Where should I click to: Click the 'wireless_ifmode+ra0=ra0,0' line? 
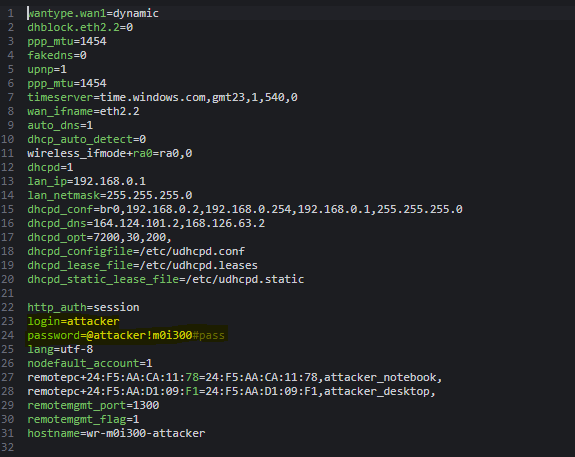point(110,153)
